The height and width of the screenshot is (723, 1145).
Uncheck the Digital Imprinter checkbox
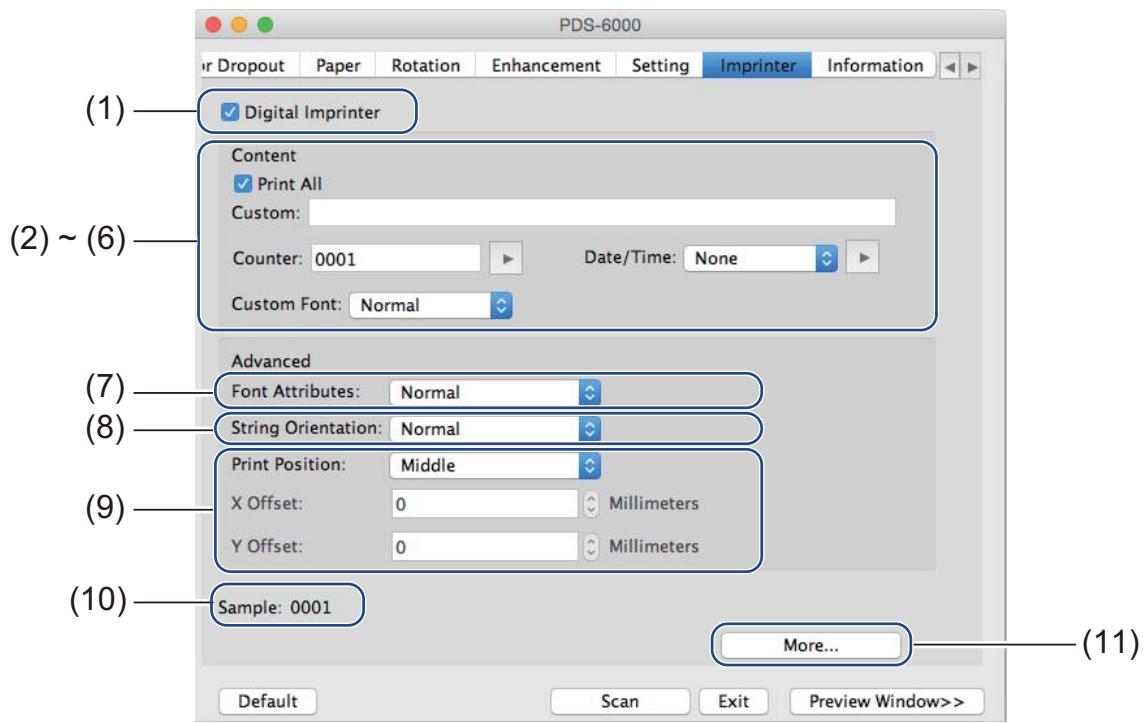pyautogui.click(x=230, y=112)
